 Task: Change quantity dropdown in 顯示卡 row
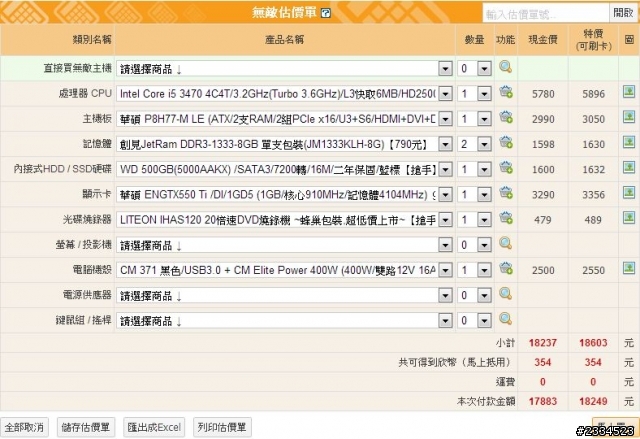[474, 195]
